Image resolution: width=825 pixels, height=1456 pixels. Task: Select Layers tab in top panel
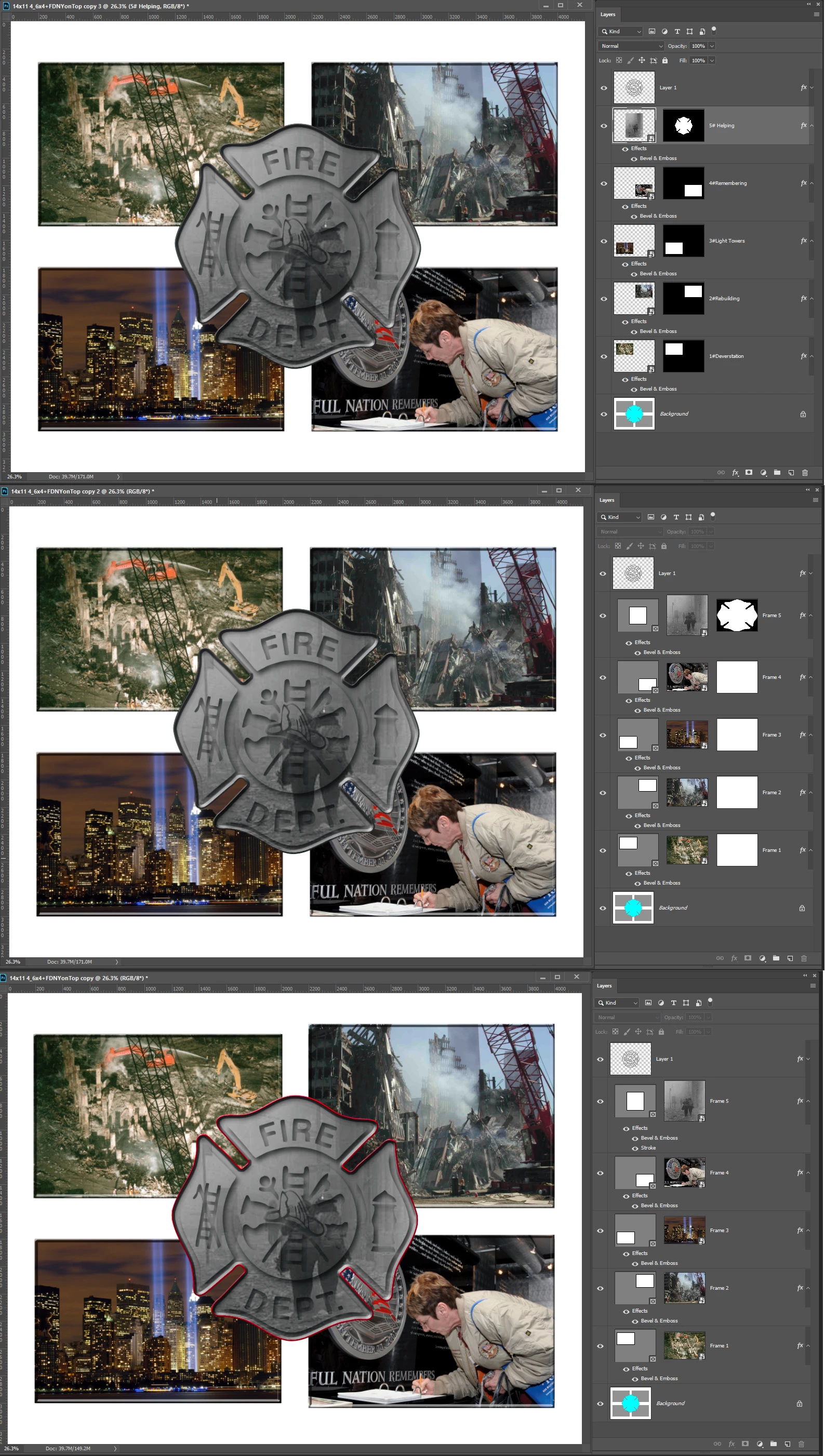click(x=608, y=14)
